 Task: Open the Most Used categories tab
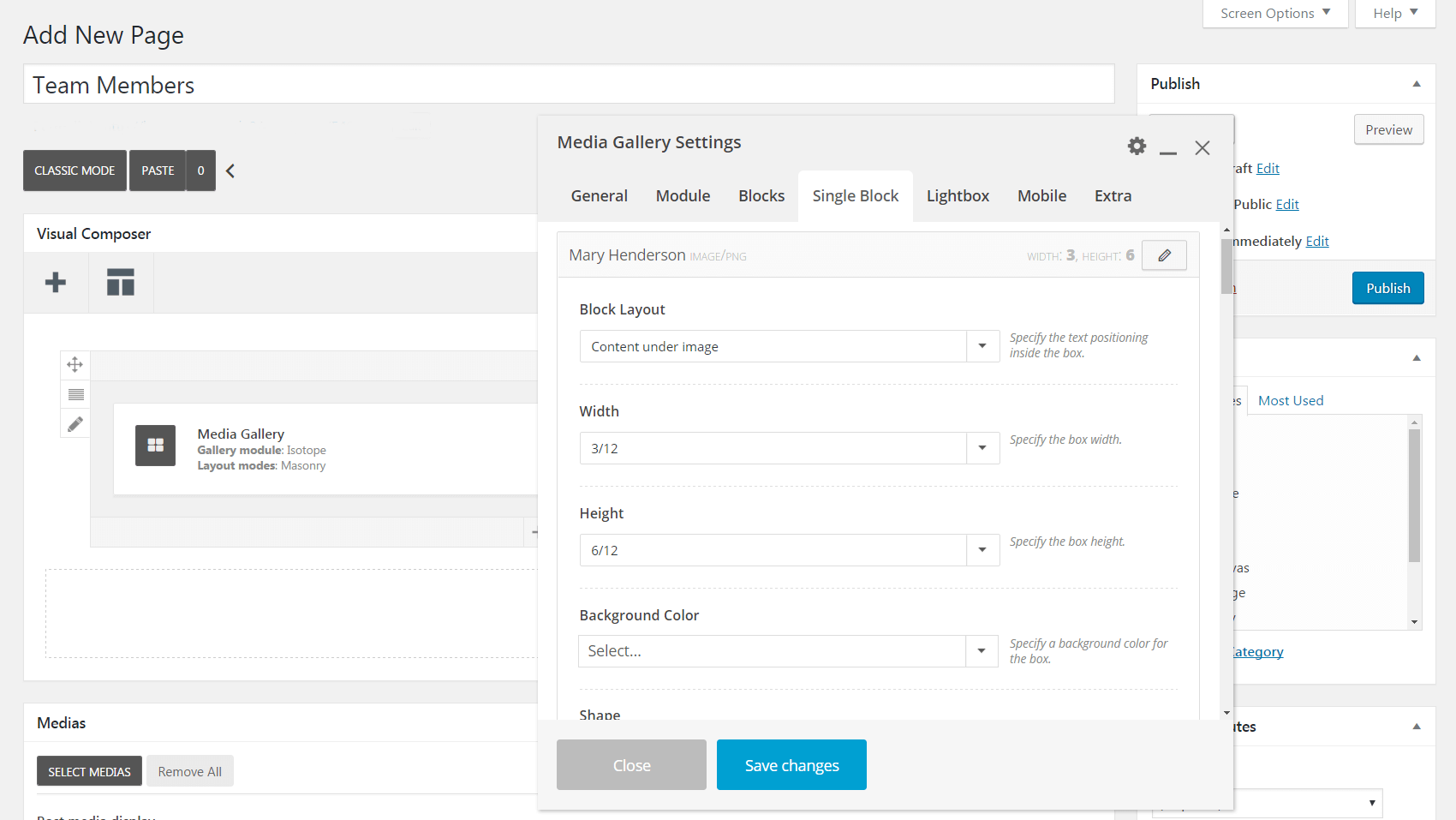pos(1291,401)
